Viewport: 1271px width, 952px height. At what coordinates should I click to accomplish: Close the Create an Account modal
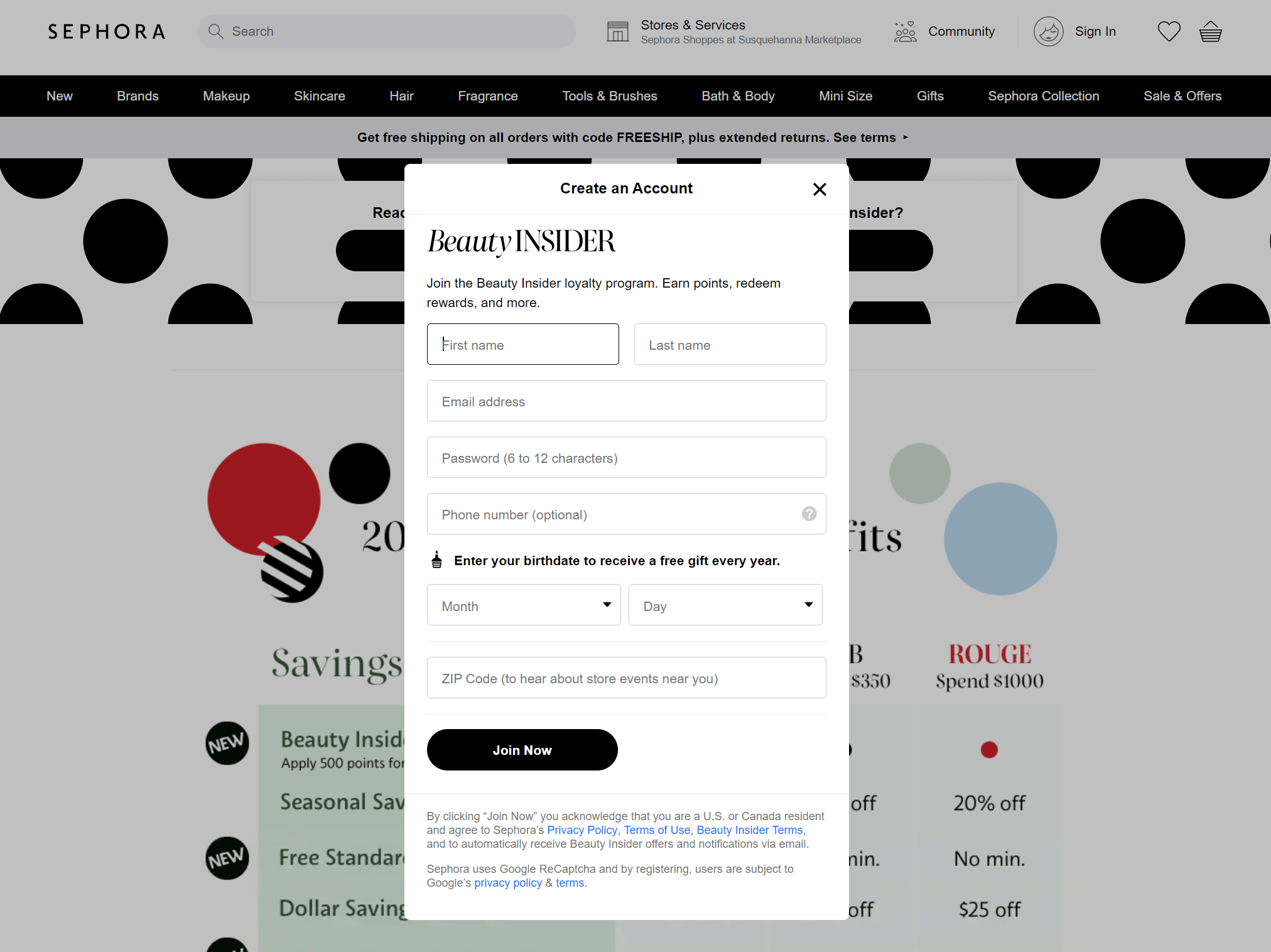[820, 188]
